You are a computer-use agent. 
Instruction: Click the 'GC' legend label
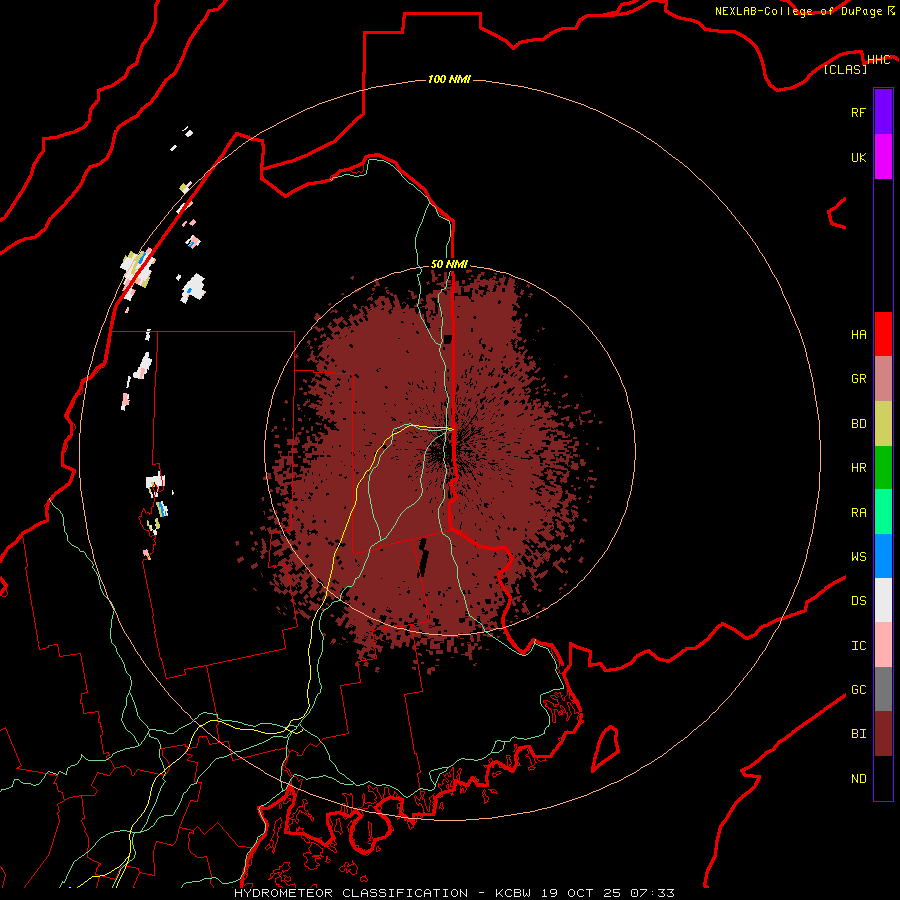[x=858, y=689]
